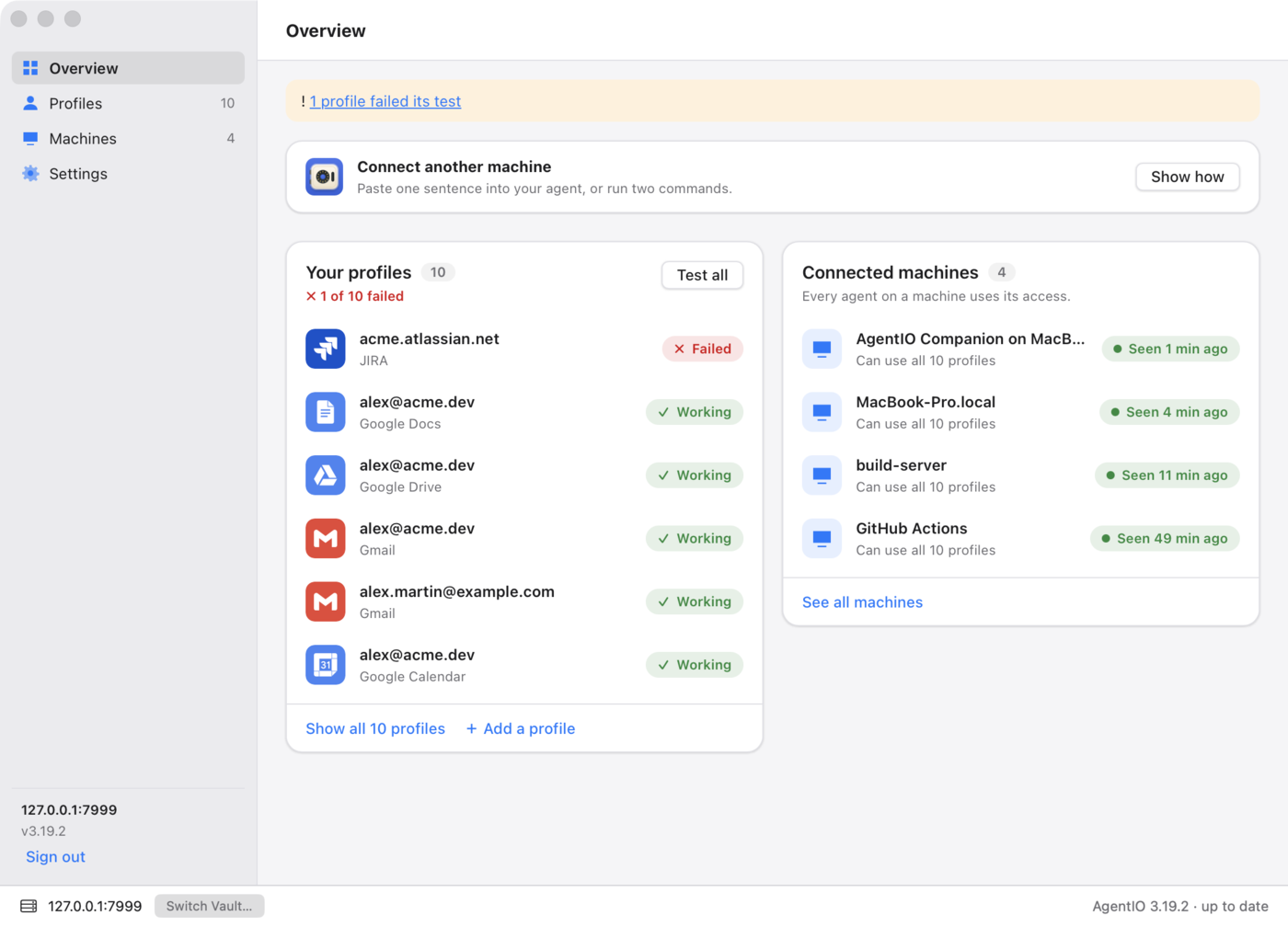Click the vault server icon in status bar
1288x927 pixels.
pos(29,906)
